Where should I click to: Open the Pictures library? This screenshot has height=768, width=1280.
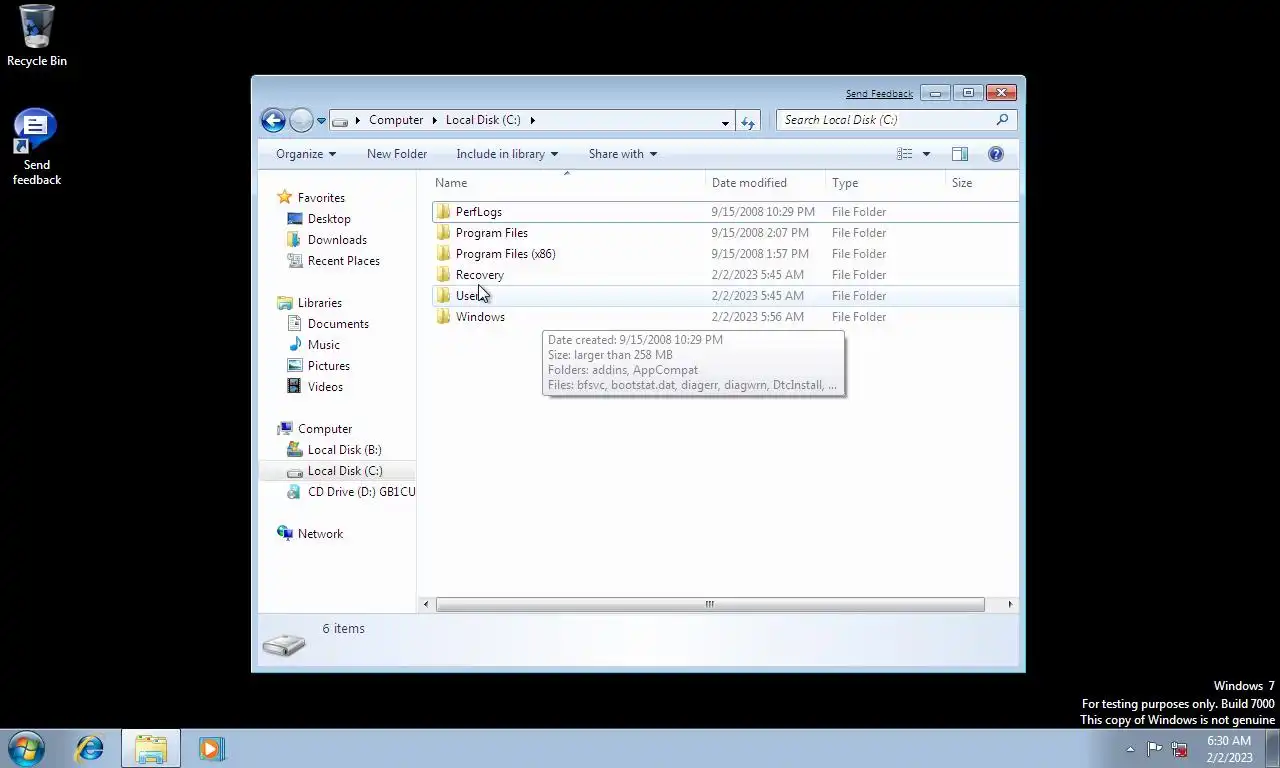tap(328, 366)
